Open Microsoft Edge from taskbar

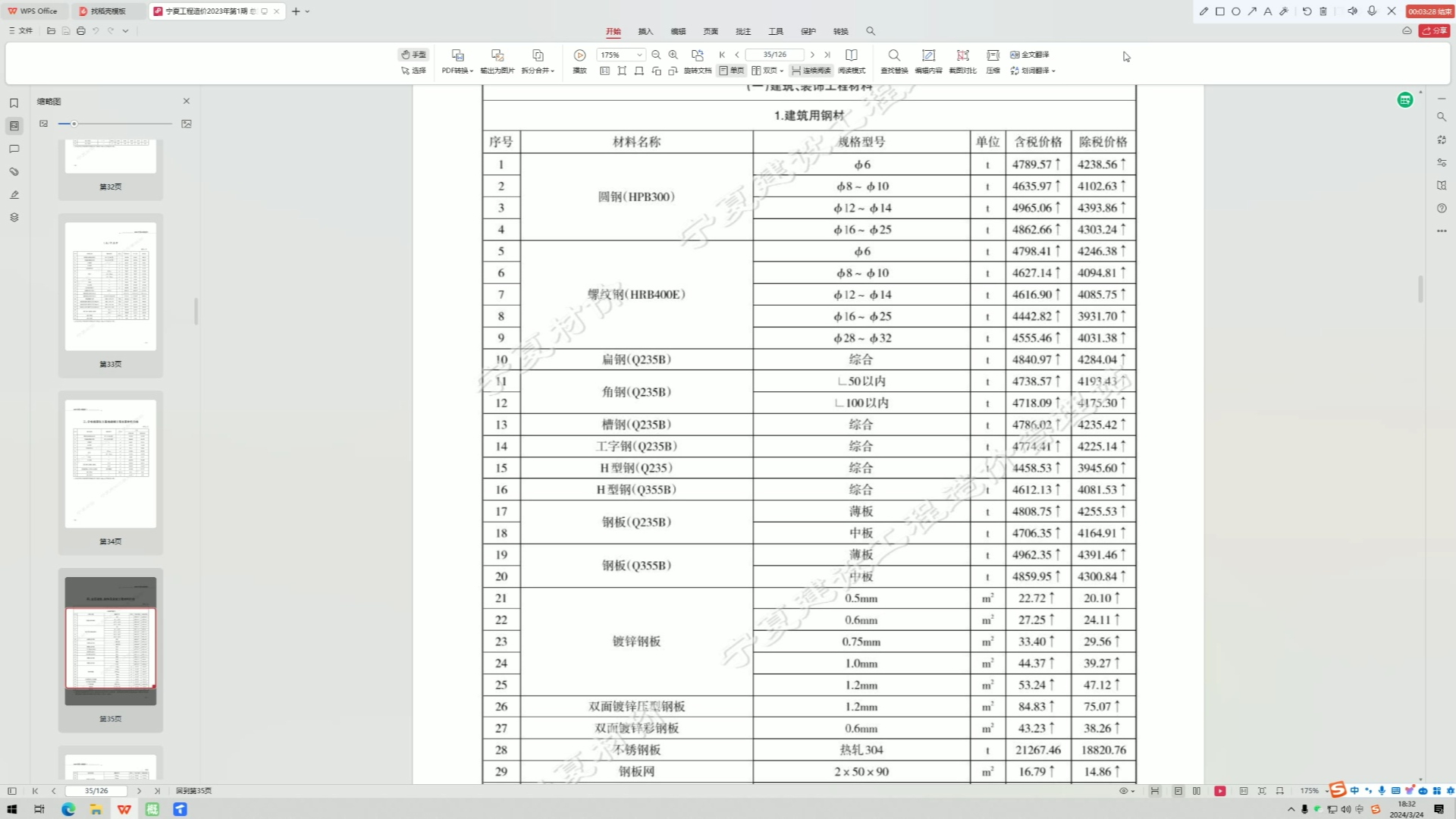68,809
